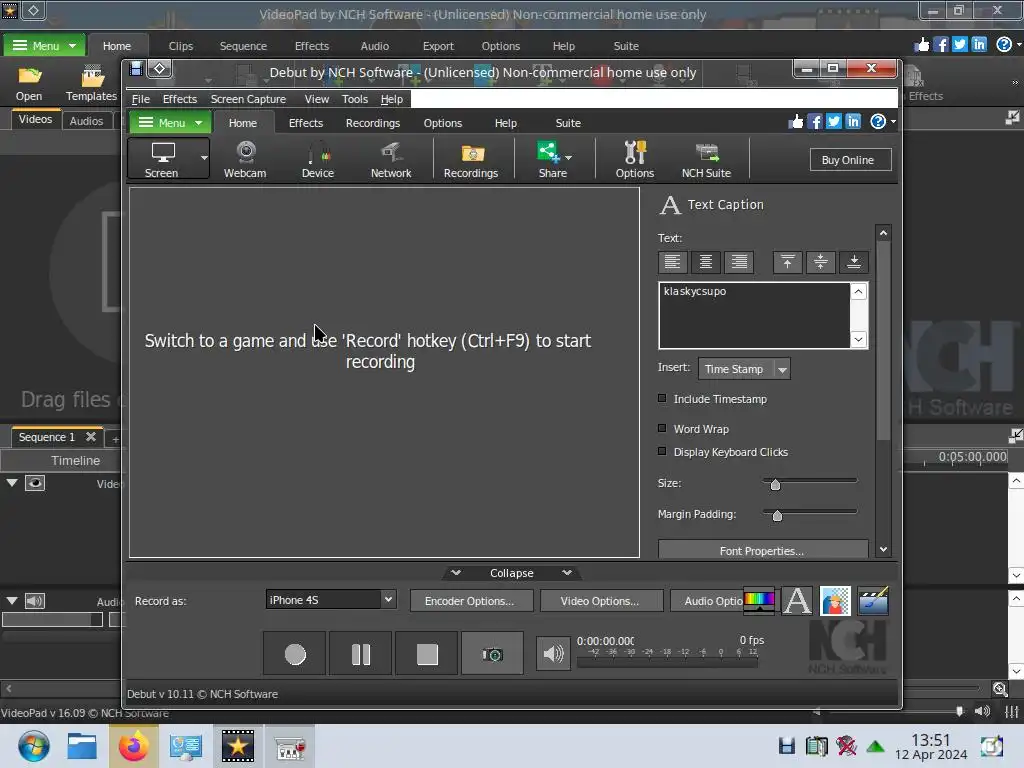Toggle video track eye visibility in VideoPad
The height and width of the screenshot is (768, 1024).
coord(35,483)
